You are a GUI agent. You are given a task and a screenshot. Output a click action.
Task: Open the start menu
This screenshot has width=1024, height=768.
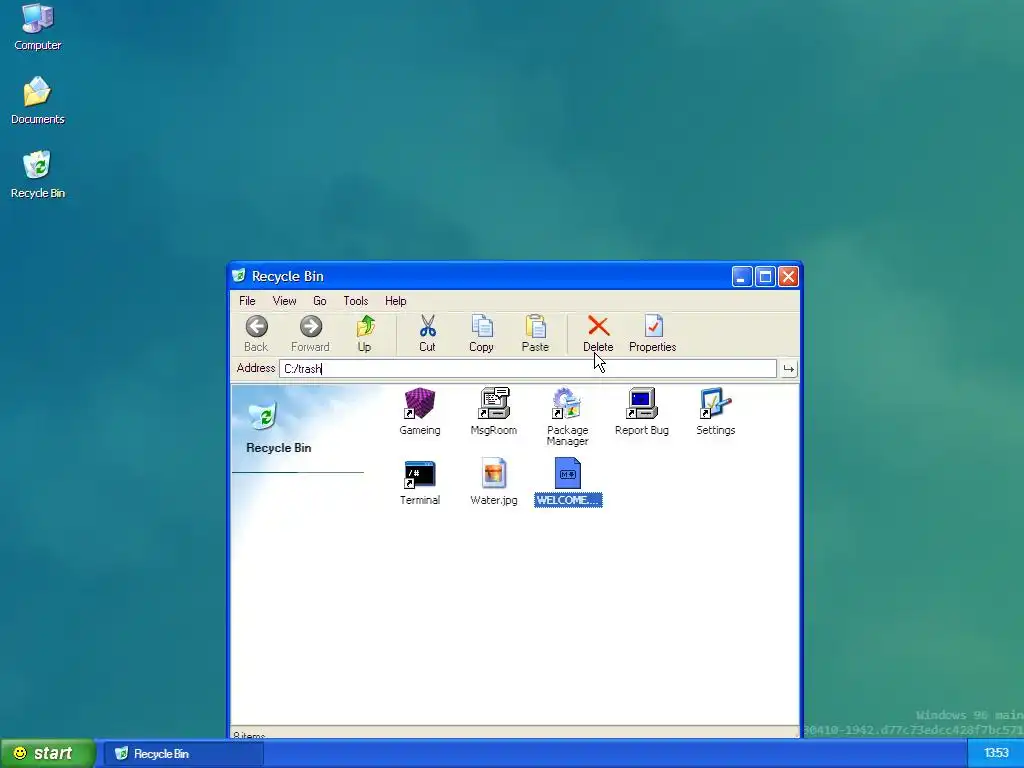[x=47, y=754]
